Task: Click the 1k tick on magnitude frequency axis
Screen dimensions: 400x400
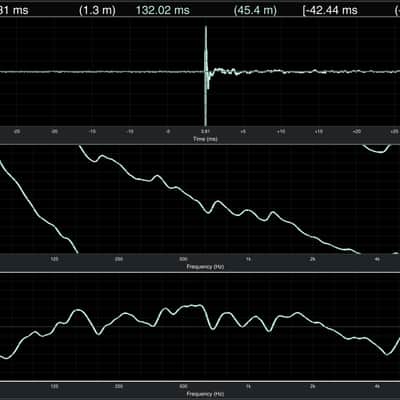Action: tap(248, 387)
